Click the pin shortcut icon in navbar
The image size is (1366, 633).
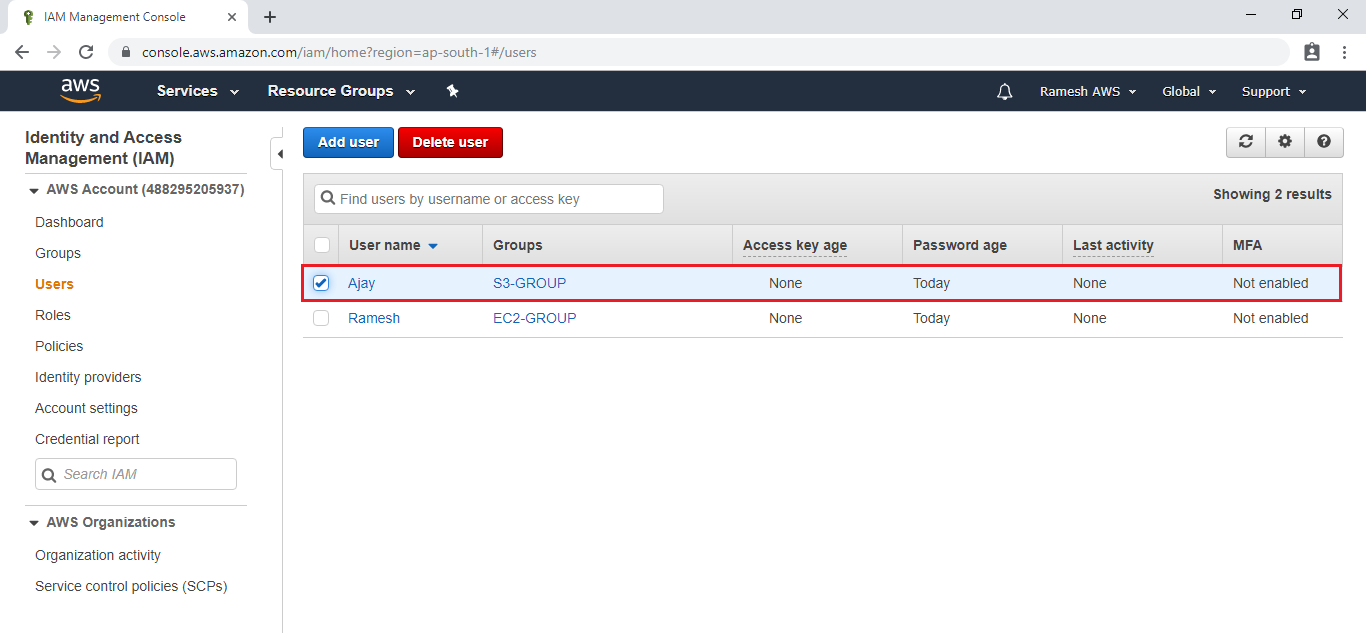click(452, 91)
